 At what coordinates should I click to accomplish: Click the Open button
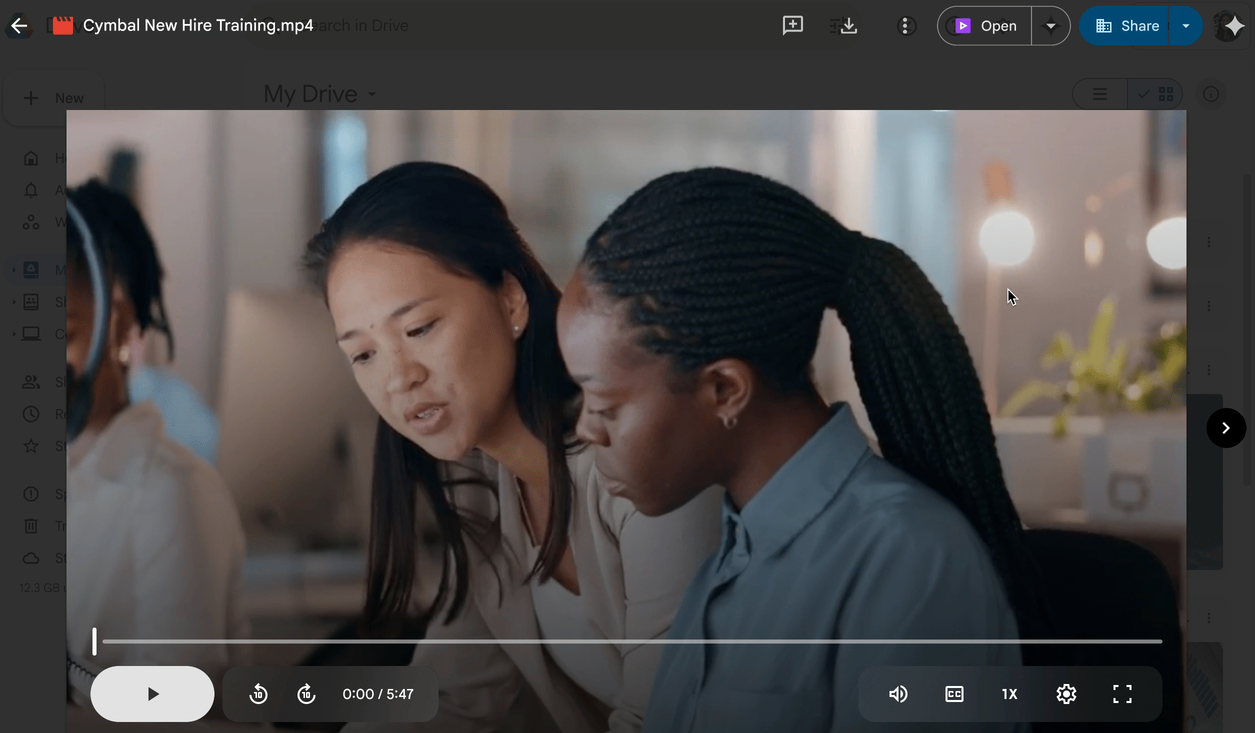985,26
